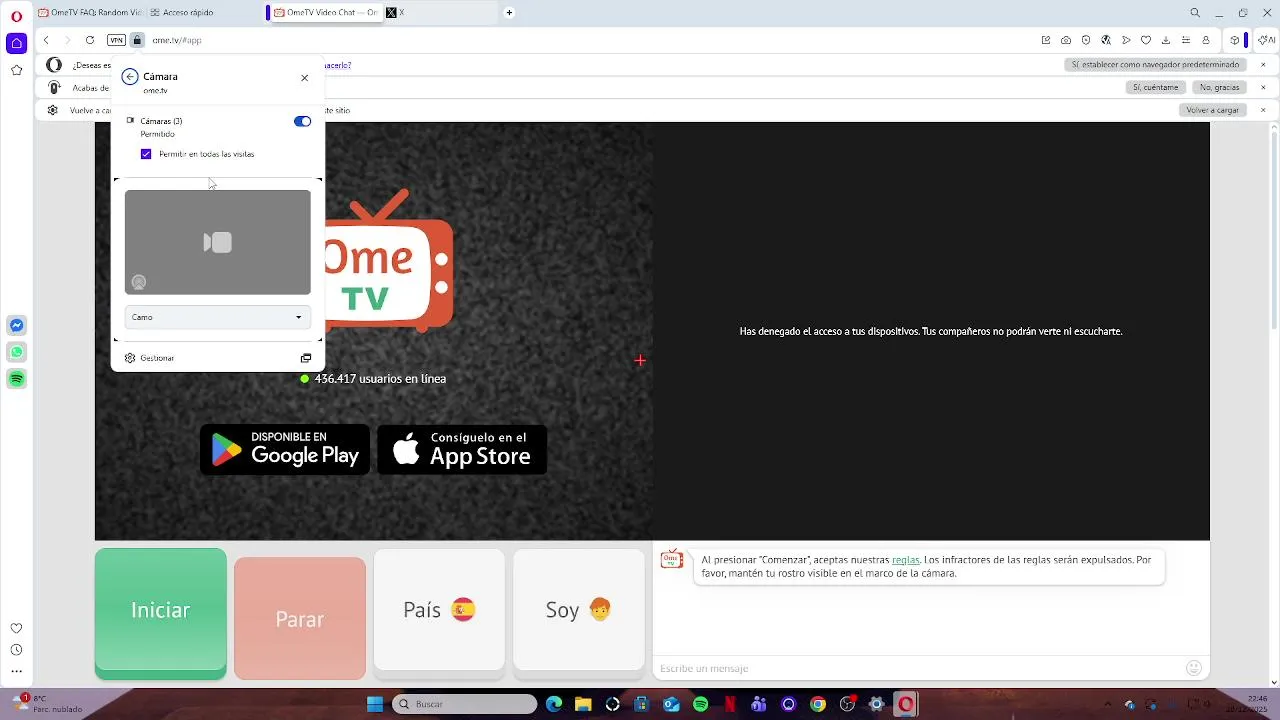
Task: Open Google Chrome from the taskbar
Action: pyautogui.click(x=818, y=704)
